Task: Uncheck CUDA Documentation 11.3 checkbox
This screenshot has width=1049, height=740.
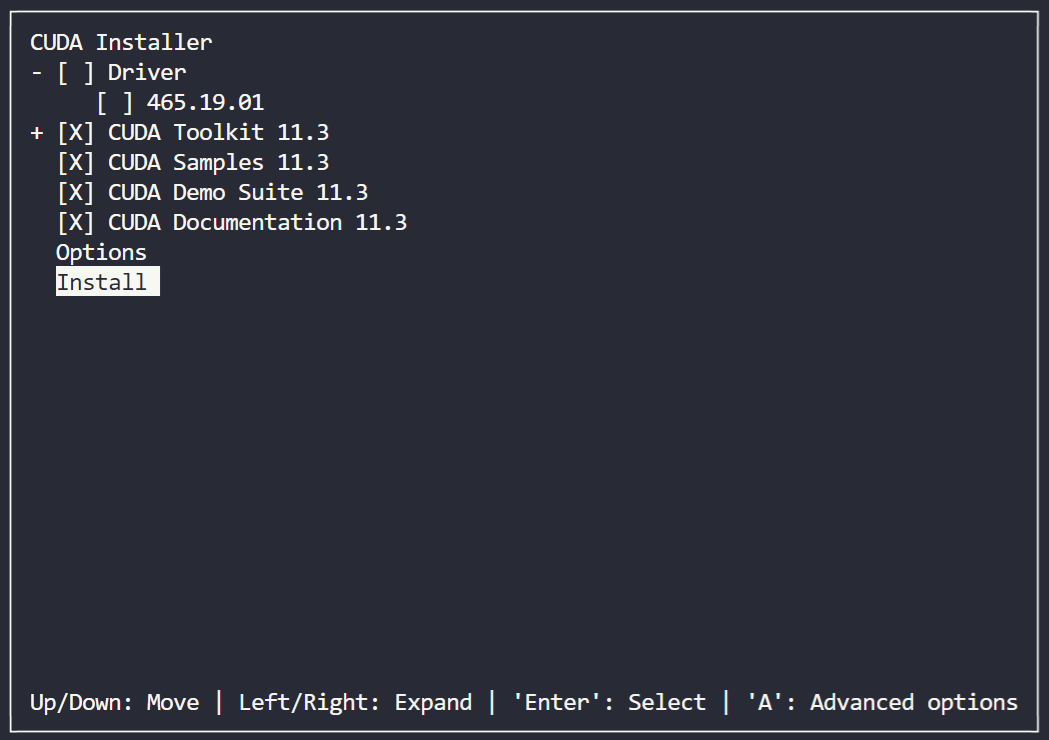Action: (76, 223)
